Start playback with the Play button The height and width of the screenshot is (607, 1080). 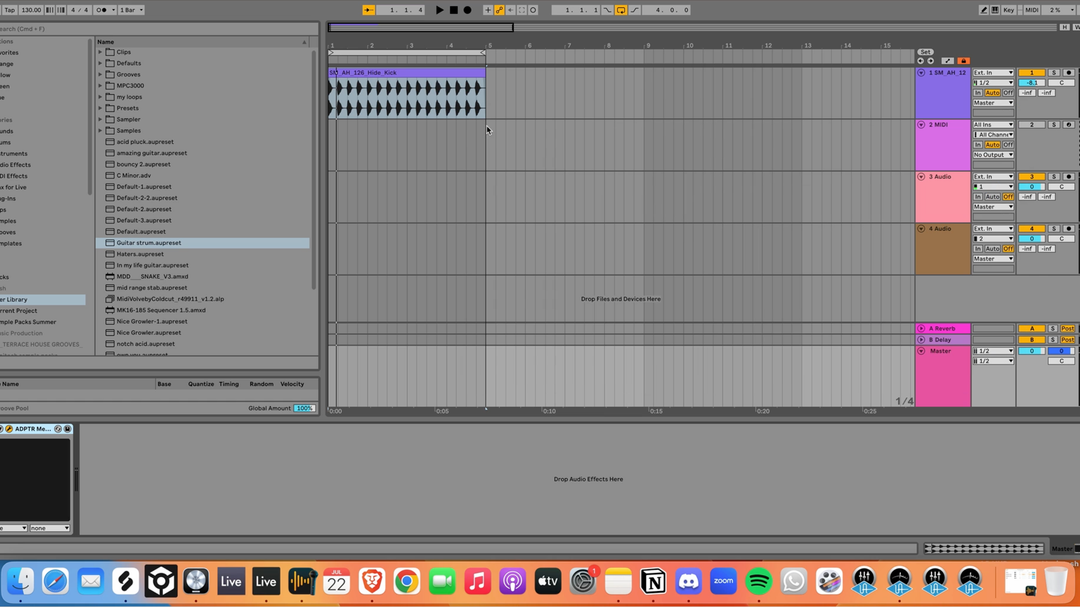click(x=439, y=10)
